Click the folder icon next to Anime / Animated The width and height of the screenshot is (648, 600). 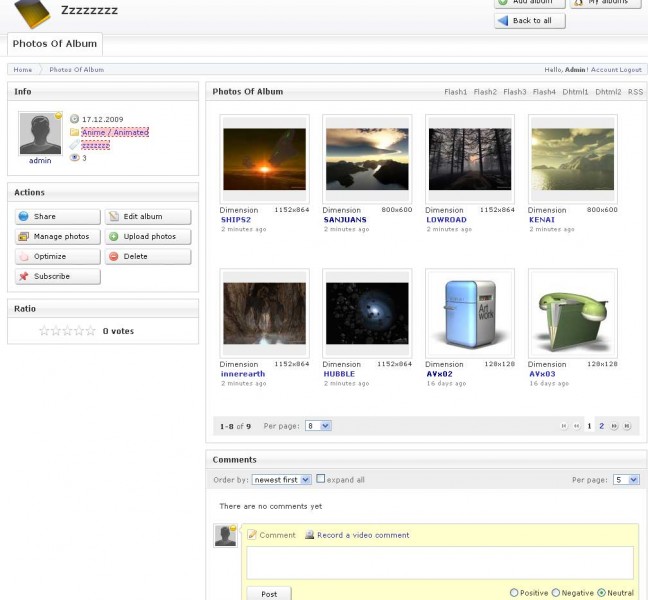(74, 132)
